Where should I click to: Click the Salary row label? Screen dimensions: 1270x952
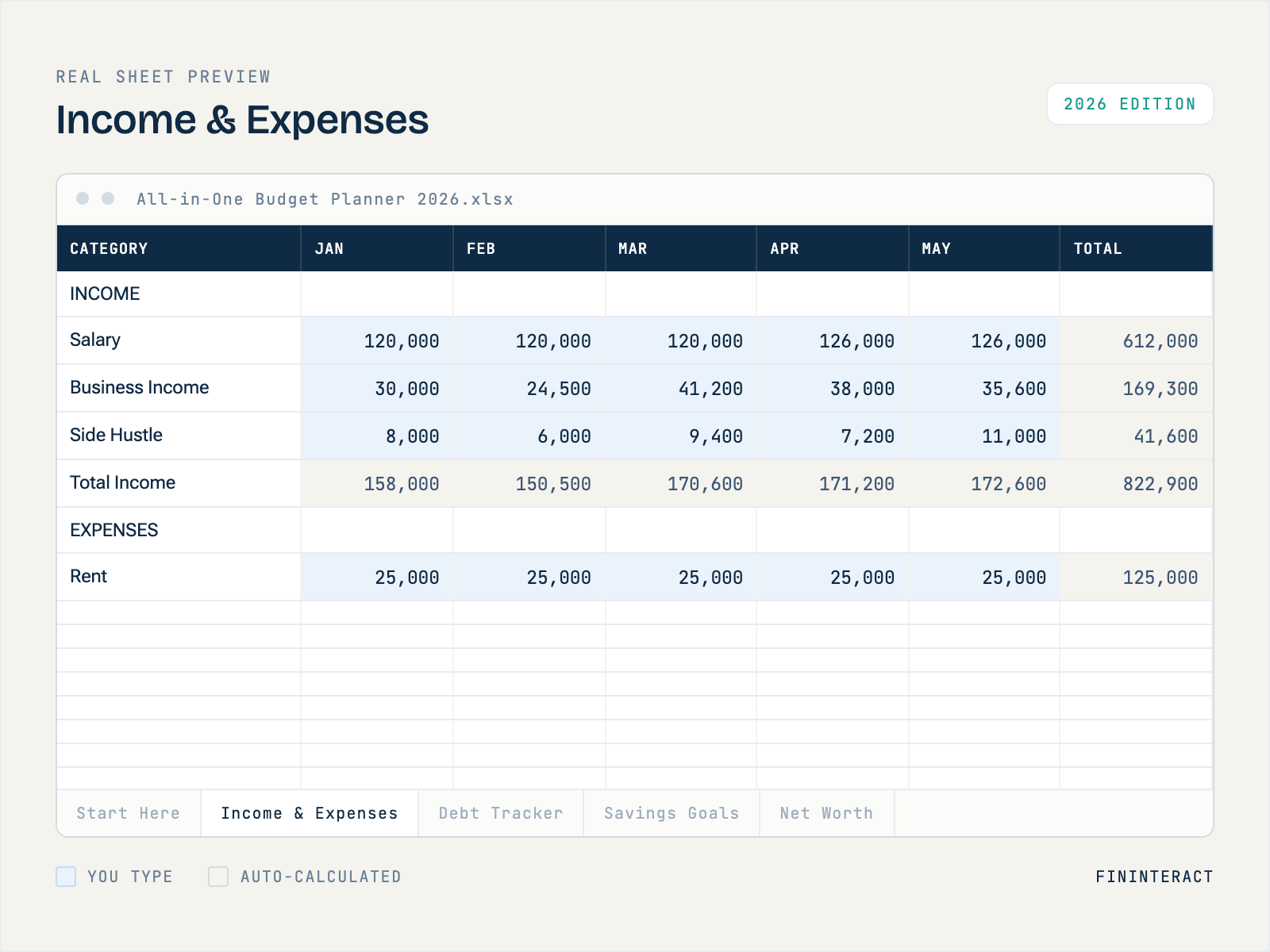point(95,340)
